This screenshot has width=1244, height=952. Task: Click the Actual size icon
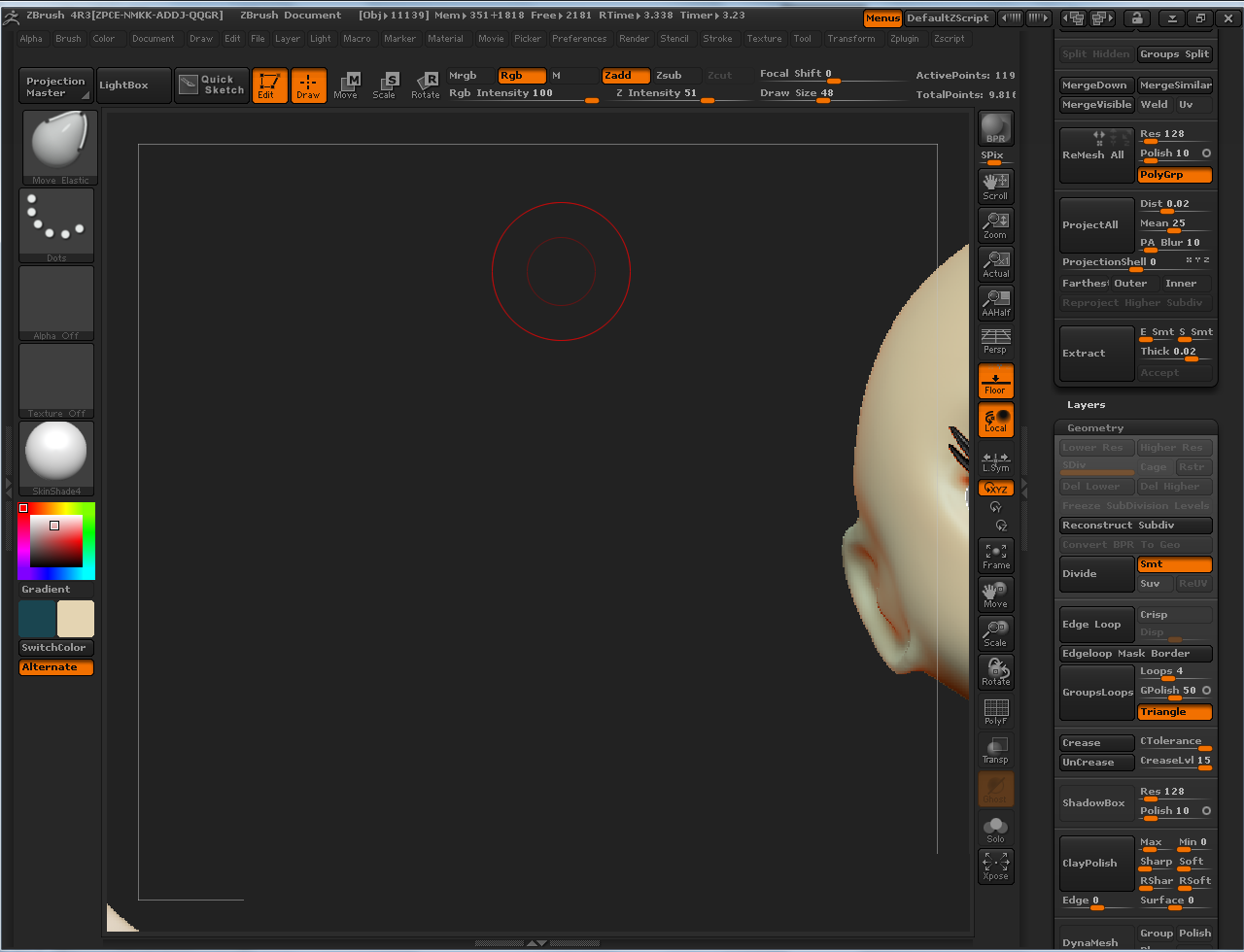995,263
